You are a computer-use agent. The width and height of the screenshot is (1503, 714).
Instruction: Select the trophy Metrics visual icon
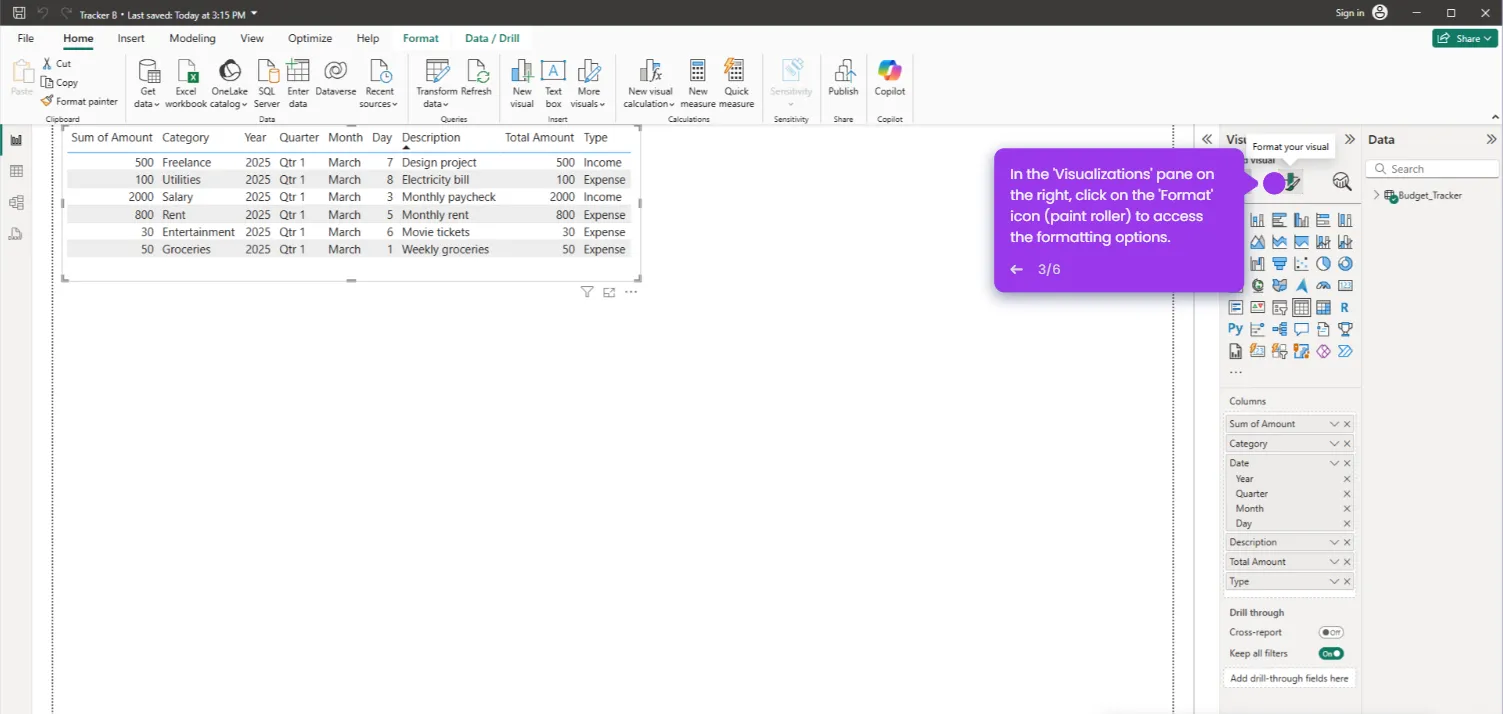[x=1345, y=329]
